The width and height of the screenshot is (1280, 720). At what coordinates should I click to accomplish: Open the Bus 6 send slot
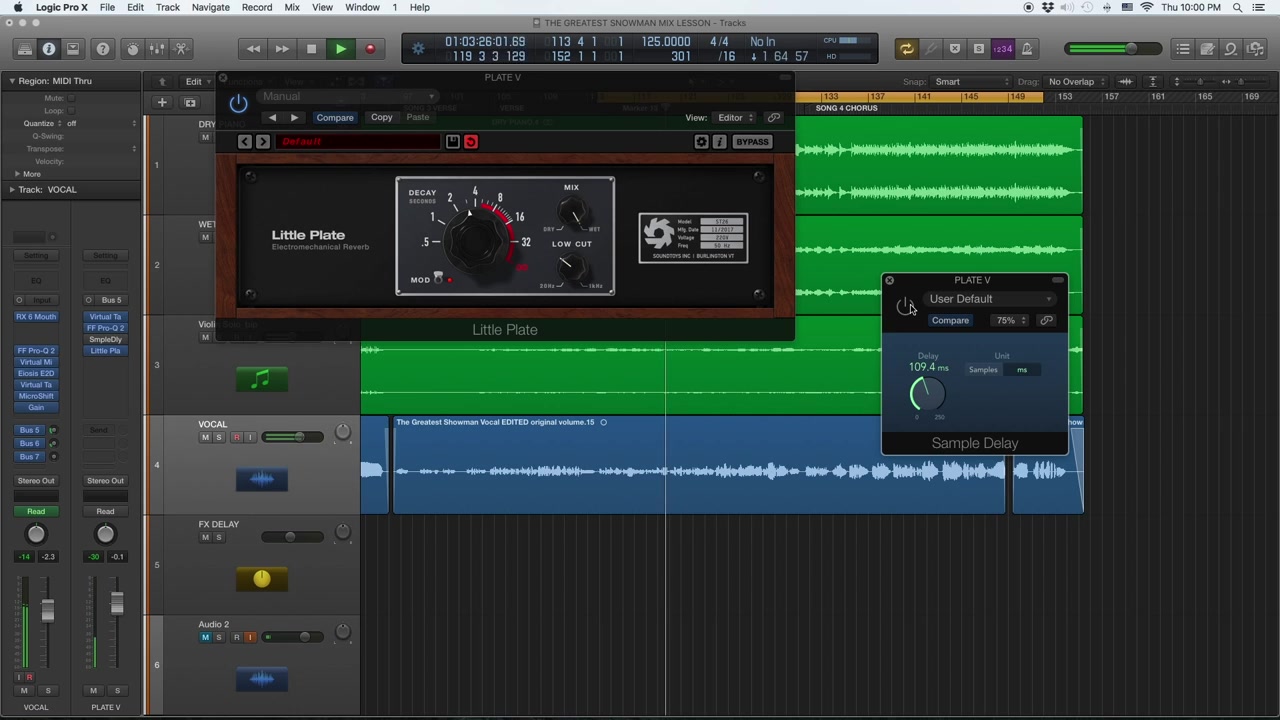[x=30, y=443]
